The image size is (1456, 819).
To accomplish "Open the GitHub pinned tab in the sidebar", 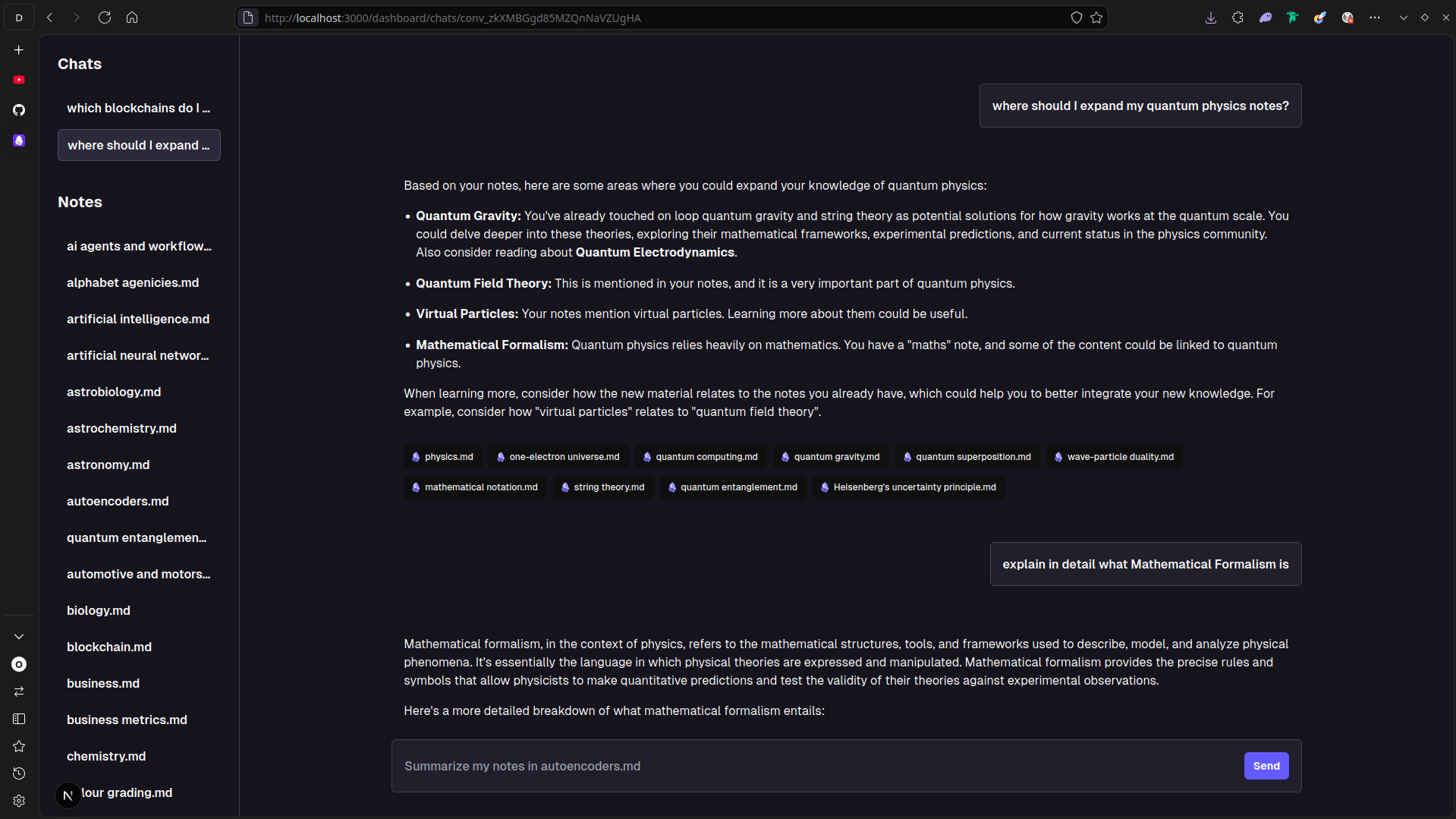I will point(18,110).
